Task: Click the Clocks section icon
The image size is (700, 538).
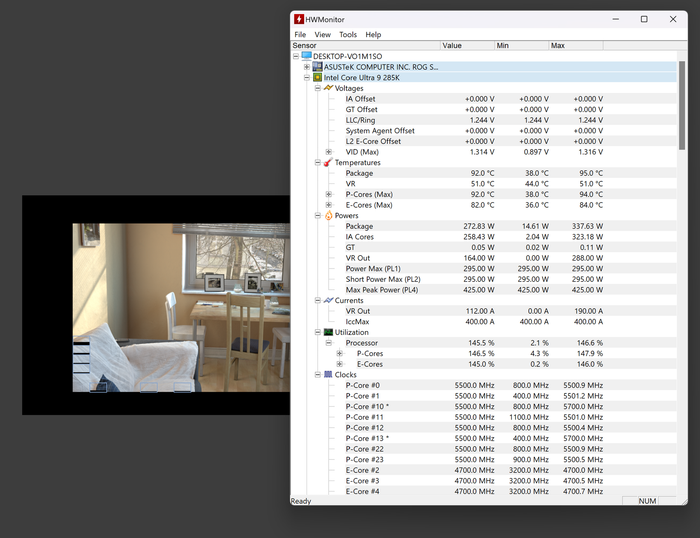Action: coord(328,374)
